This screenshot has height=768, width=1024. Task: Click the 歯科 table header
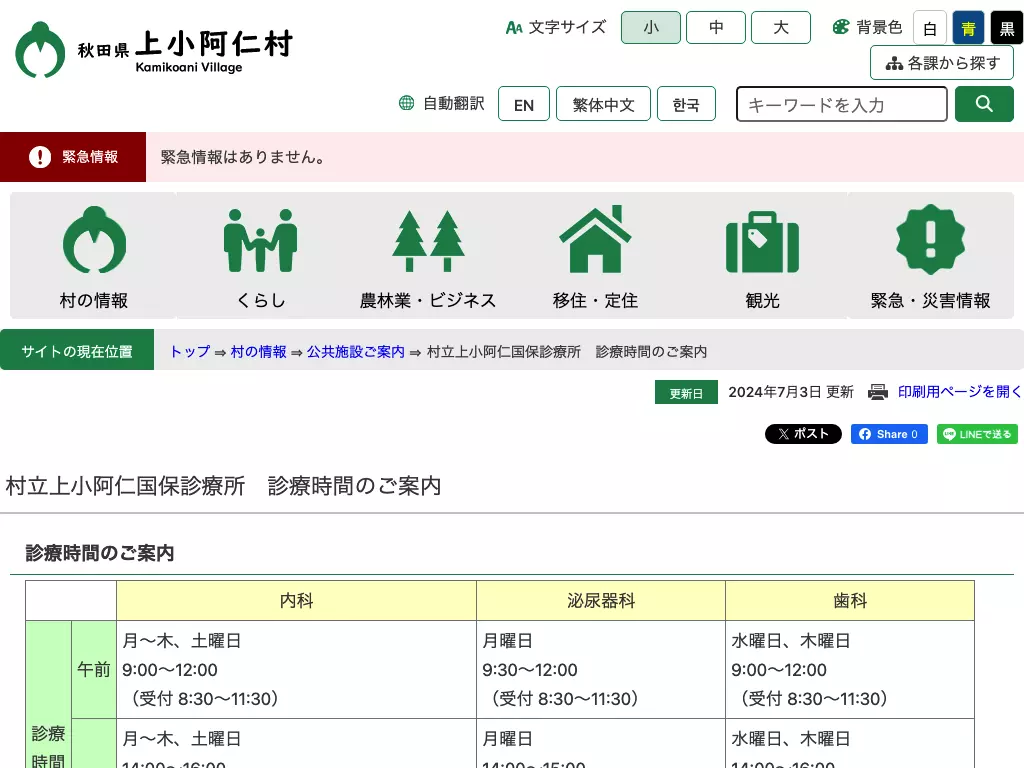click(850, 601)
